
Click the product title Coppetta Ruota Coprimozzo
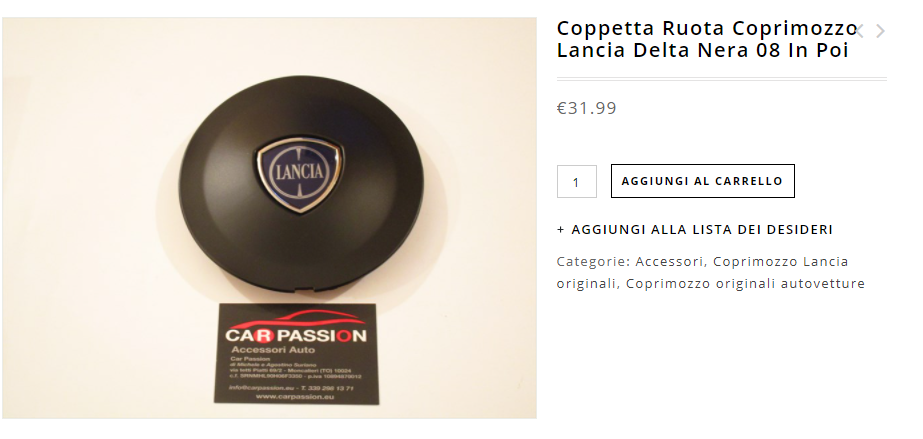click(x=706, y=28)
